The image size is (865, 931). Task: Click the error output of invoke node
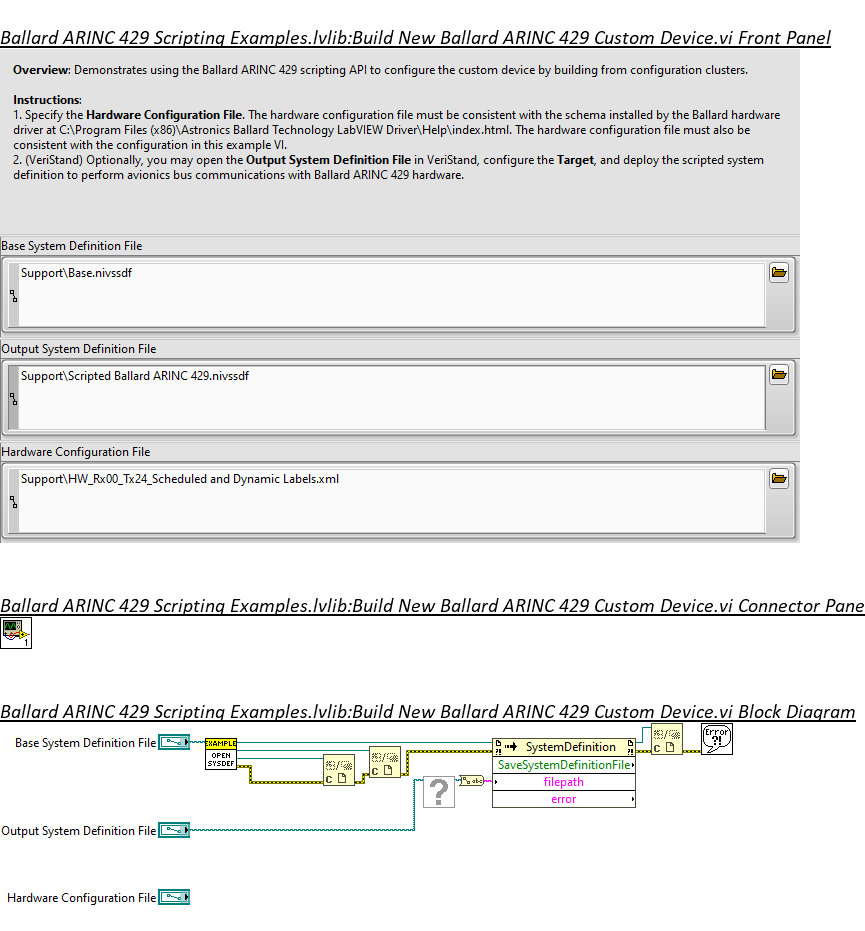pos(564,799)
